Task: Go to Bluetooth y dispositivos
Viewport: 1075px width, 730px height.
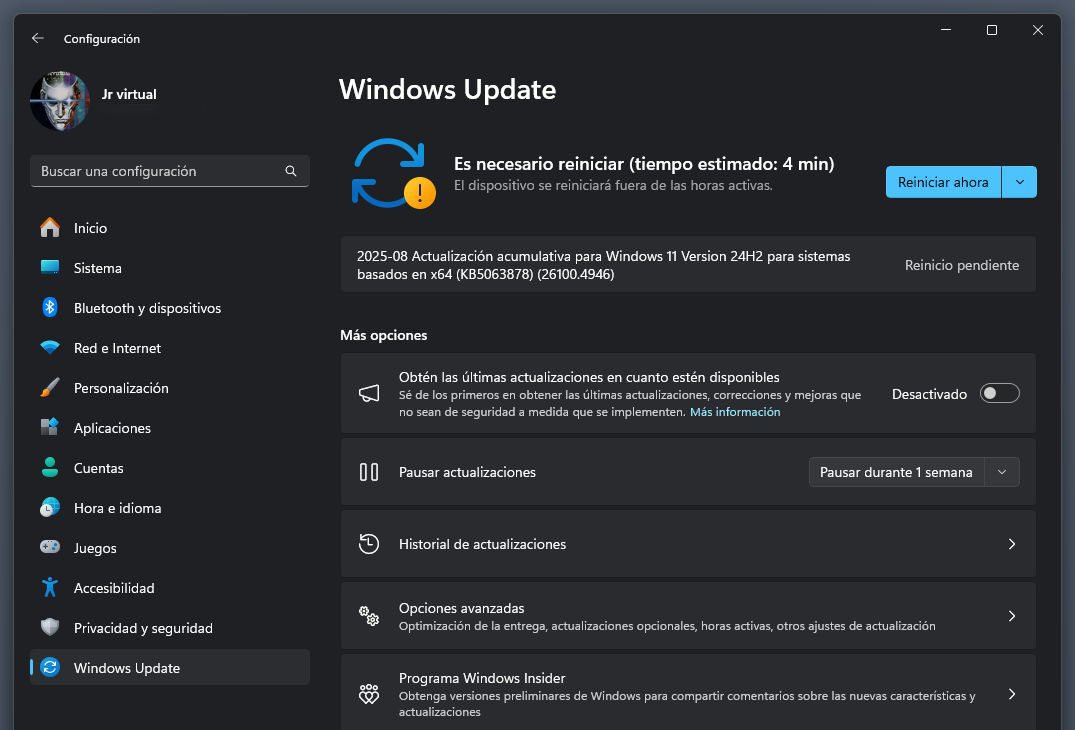Action: point(147,308)
